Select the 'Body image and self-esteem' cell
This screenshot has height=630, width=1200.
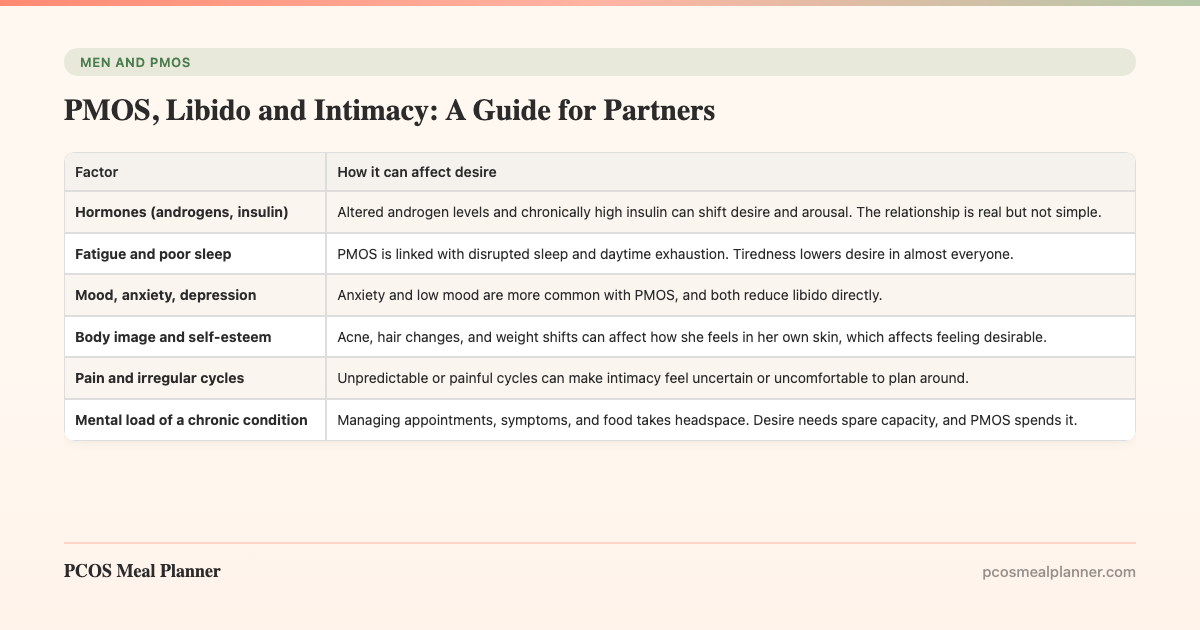point(195,337)
